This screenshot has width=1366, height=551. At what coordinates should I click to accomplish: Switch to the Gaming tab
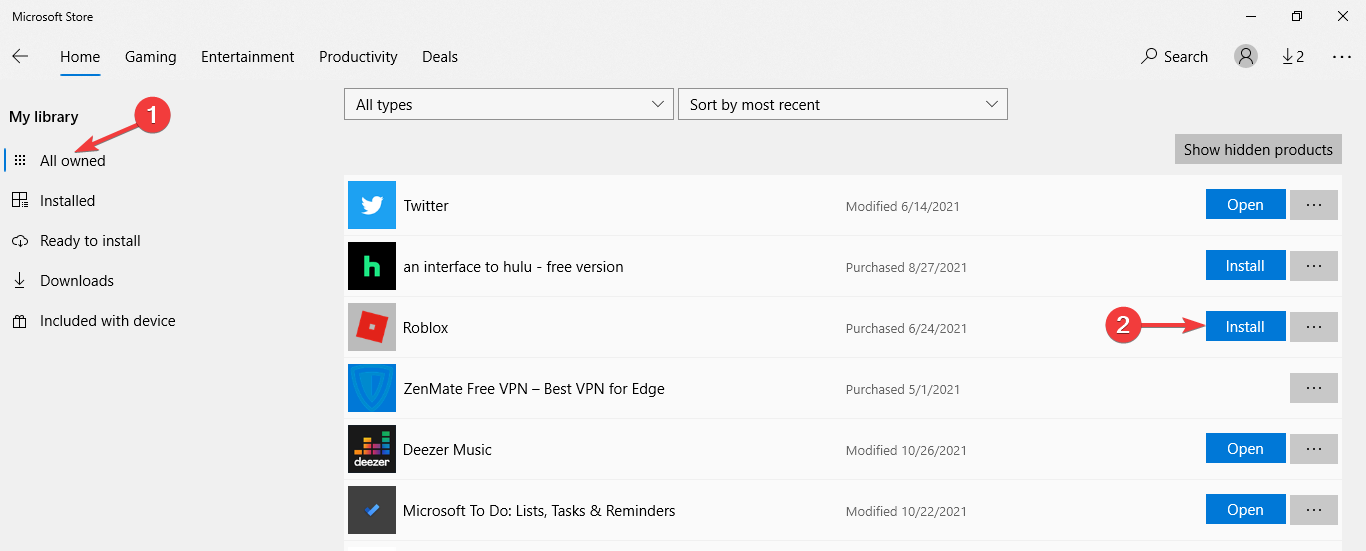150,57
